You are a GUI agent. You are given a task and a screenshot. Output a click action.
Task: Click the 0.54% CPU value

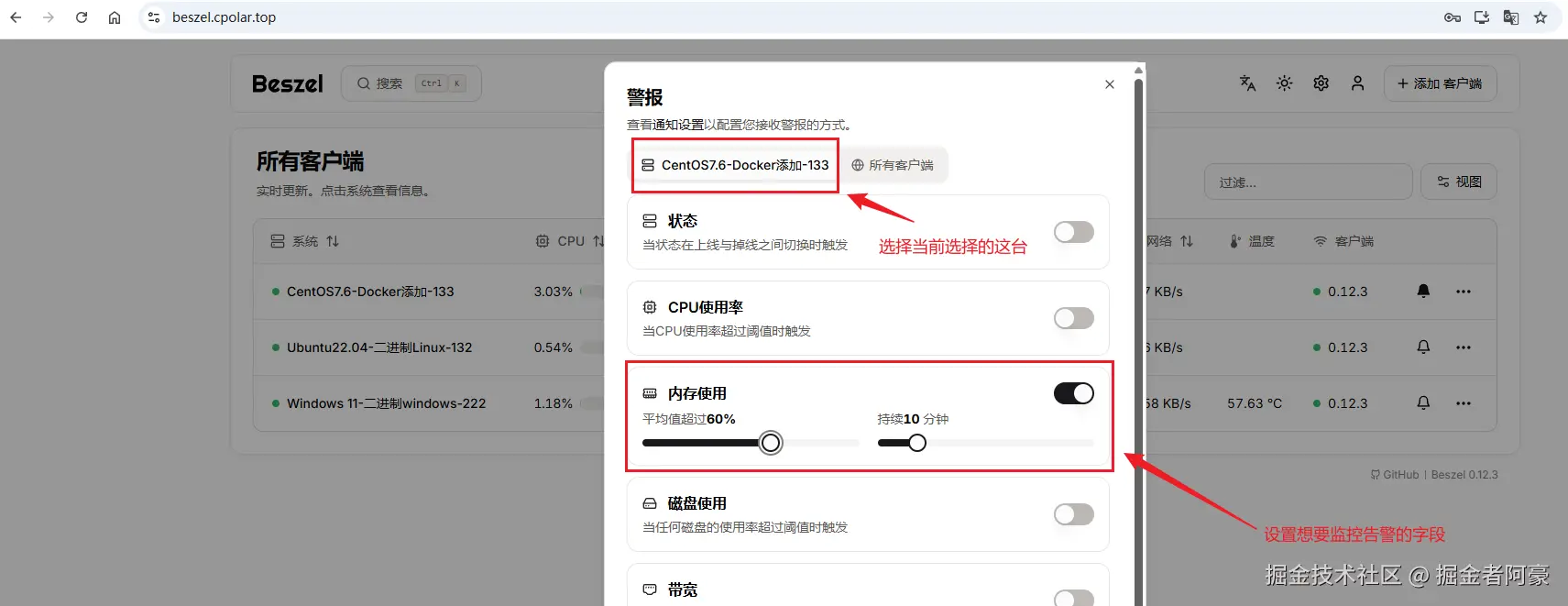(x=554, y=347)
